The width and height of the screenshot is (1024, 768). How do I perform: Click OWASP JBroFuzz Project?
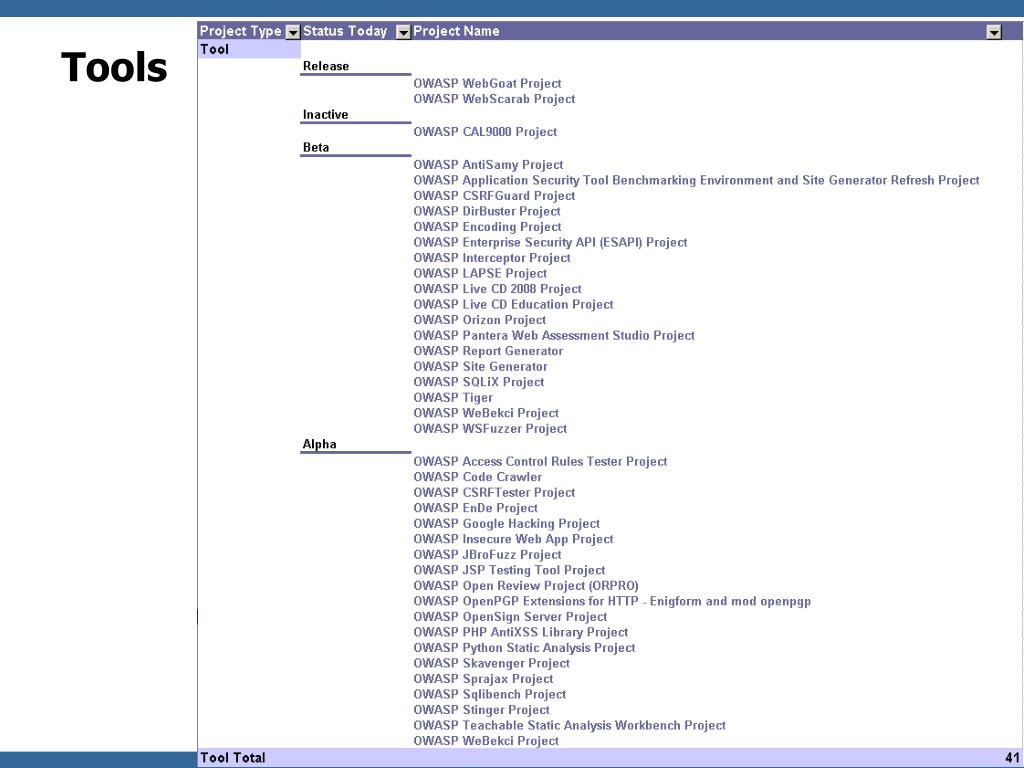(487, 555)
